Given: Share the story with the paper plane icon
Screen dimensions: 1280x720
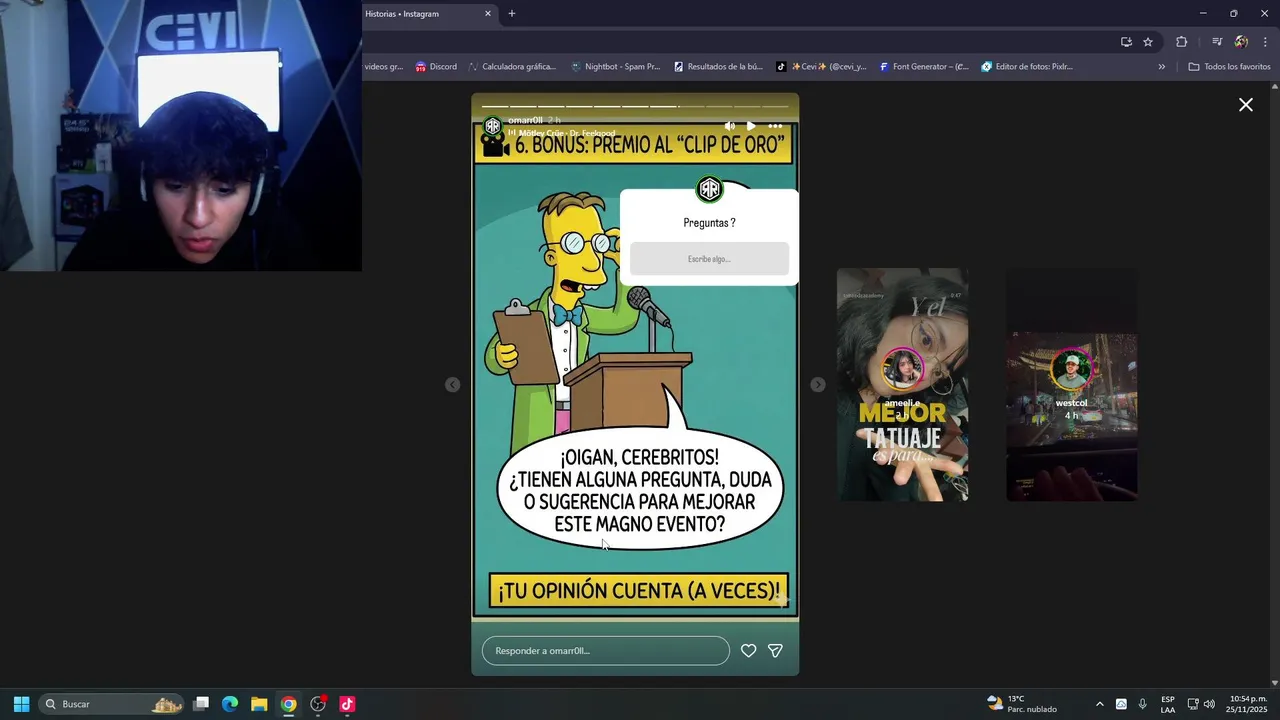Looking at the screenshot, I should pyautogui.click(x=775, y=651).
